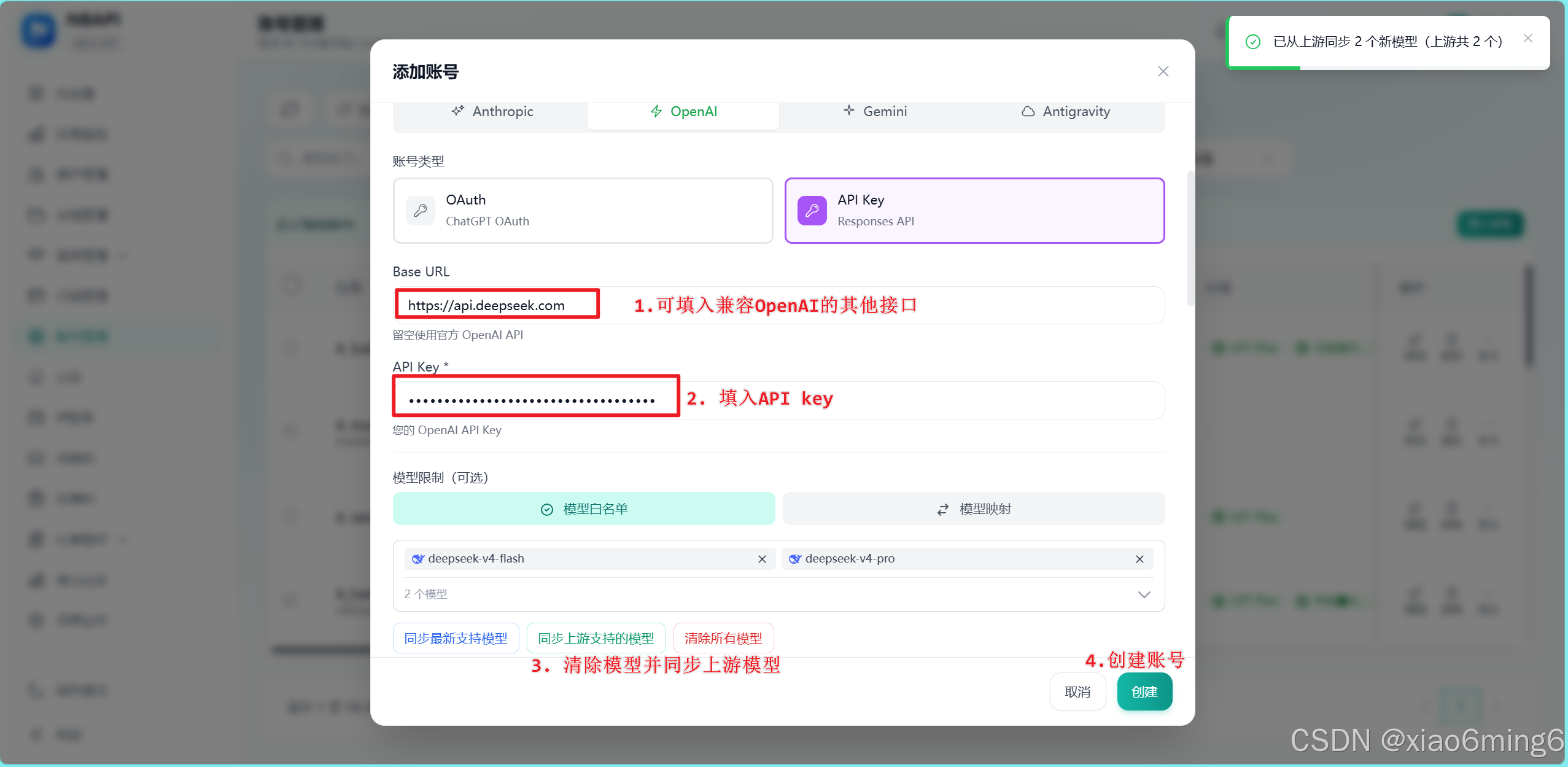The height and width of the screenshot is (767, 1568).
Task: Click 清除所有模型 button
Action: 723,639
